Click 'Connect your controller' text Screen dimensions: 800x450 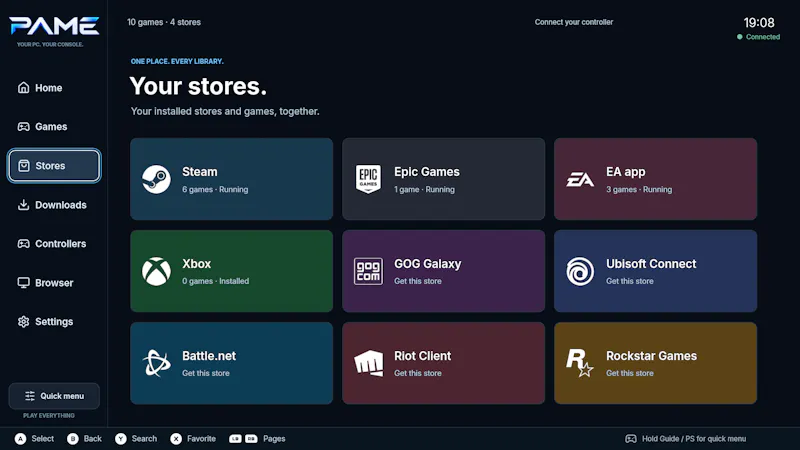tap(574, 22)
